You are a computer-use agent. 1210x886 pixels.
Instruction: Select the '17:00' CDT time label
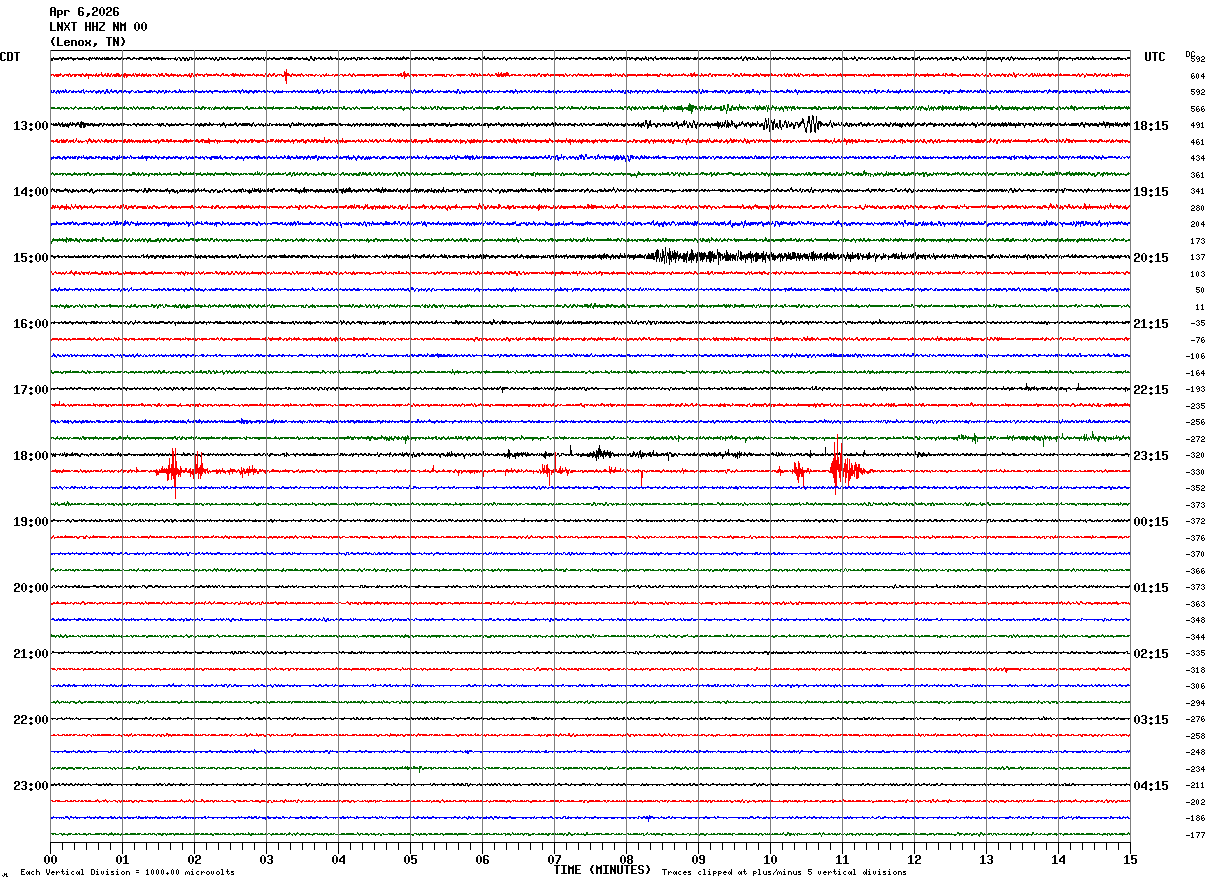click(x=31, y=390)
